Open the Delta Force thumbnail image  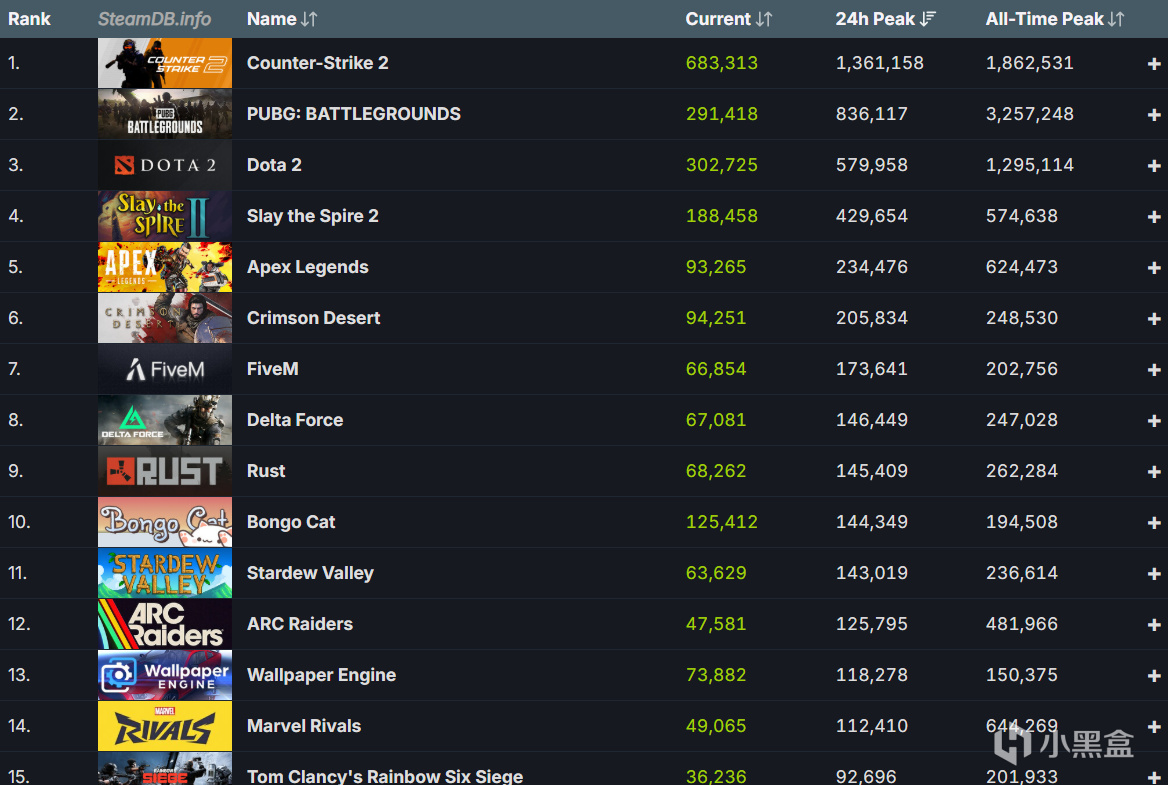[165, 420]
